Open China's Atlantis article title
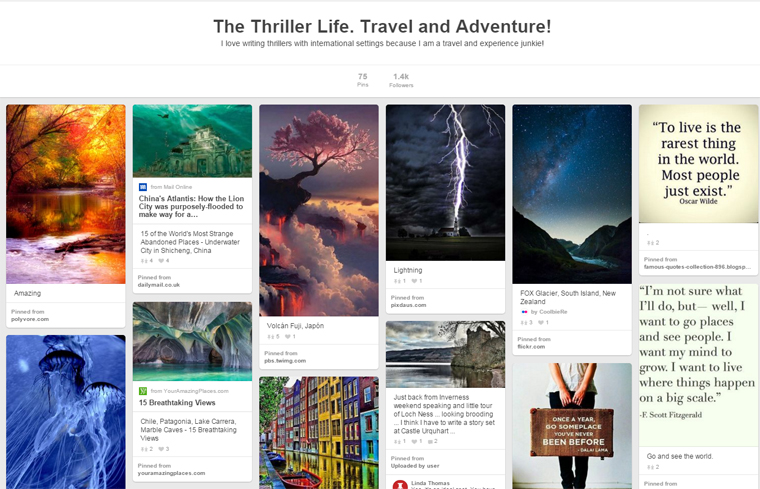 coord(191,206)
